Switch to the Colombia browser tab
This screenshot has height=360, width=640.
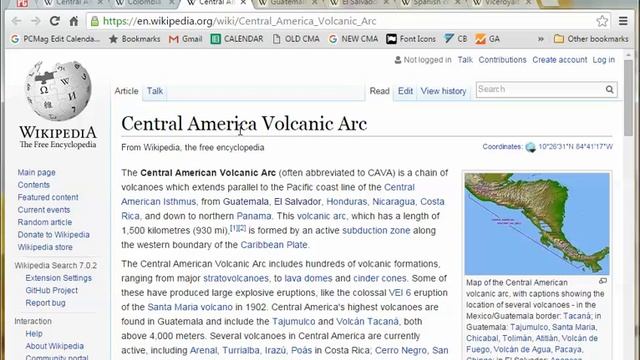143,2
